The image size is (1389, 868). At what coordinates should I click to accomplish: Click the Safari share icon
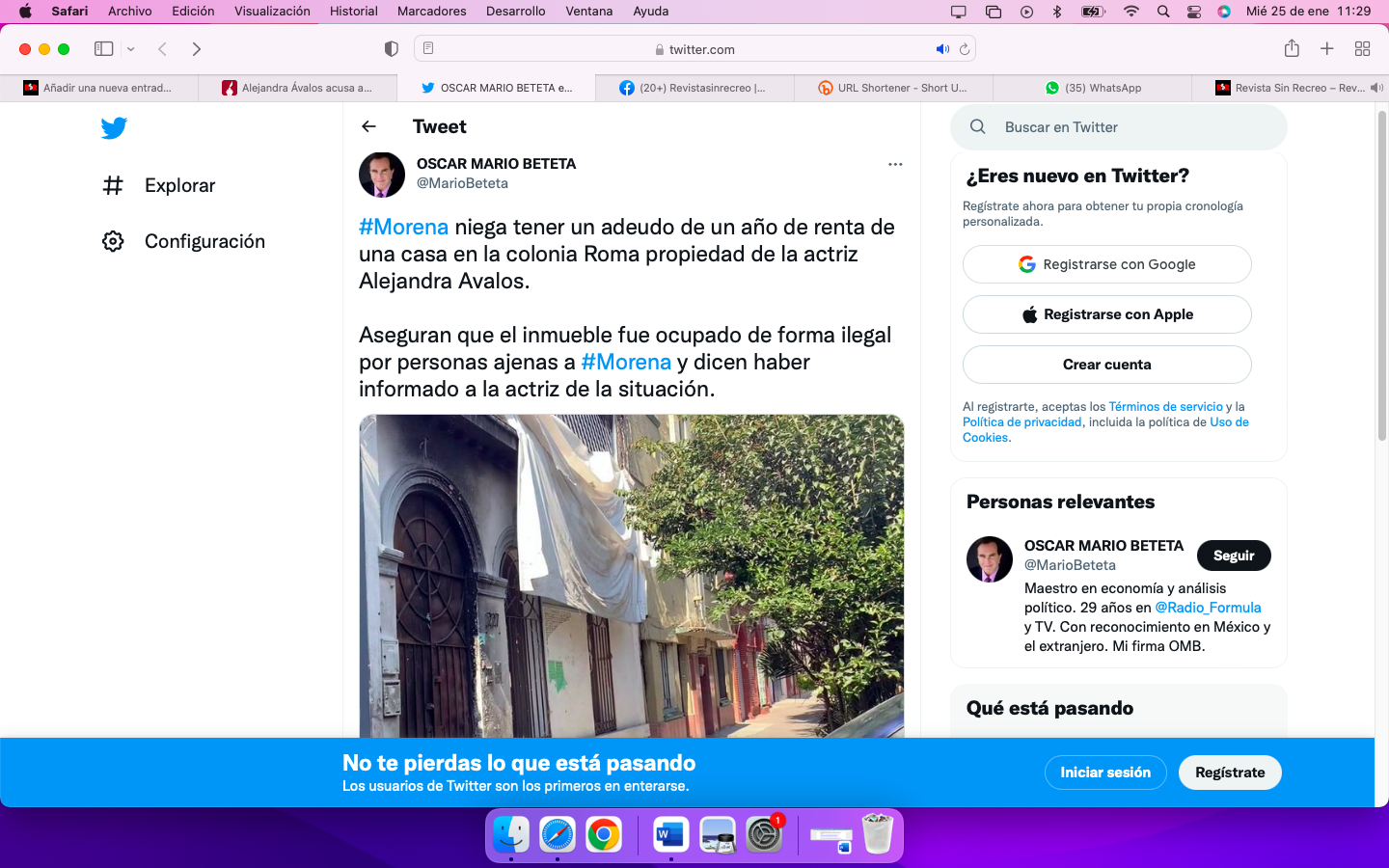click(x=1292, y=49)
